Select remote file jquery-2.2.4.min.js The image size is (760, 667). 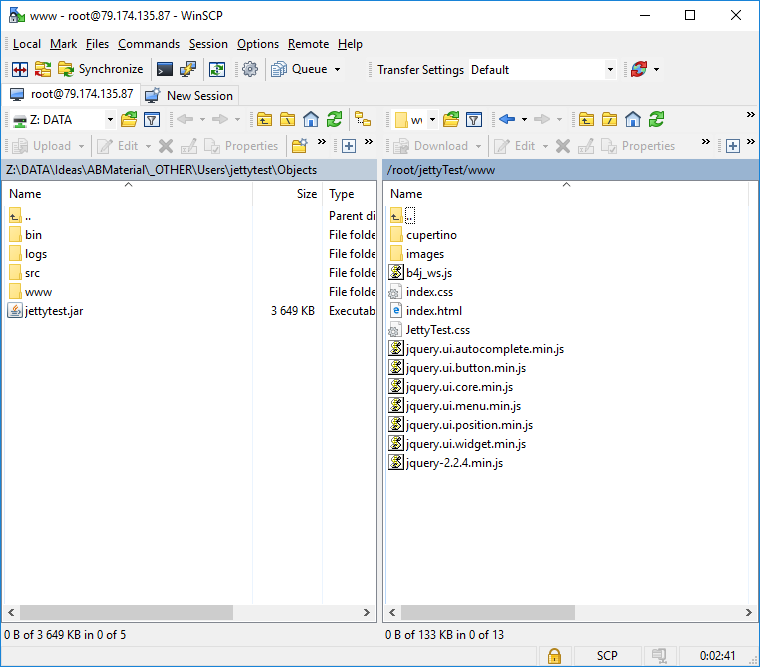pyautogui.click(x=446, y=463)
